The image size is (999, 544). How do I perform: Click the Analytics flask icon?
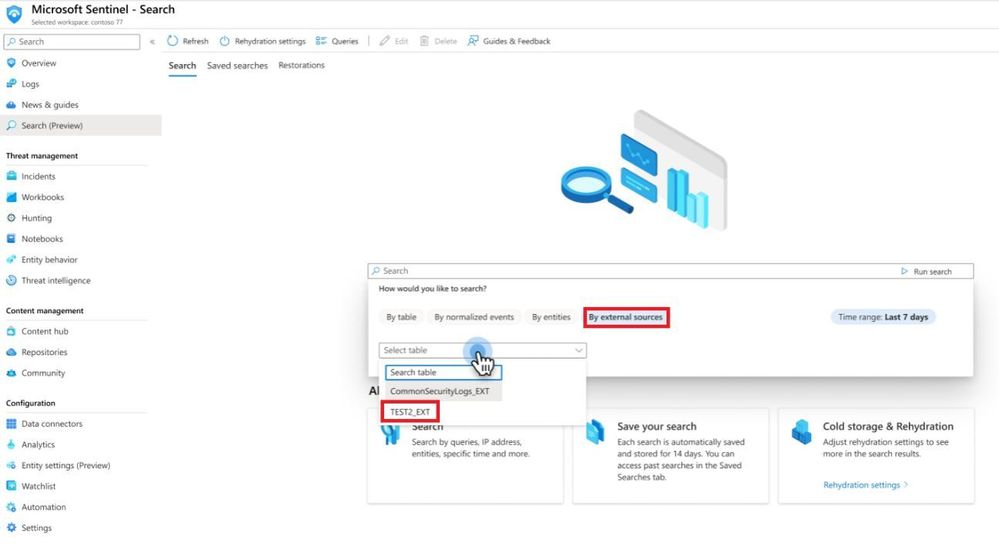[11, 445]
